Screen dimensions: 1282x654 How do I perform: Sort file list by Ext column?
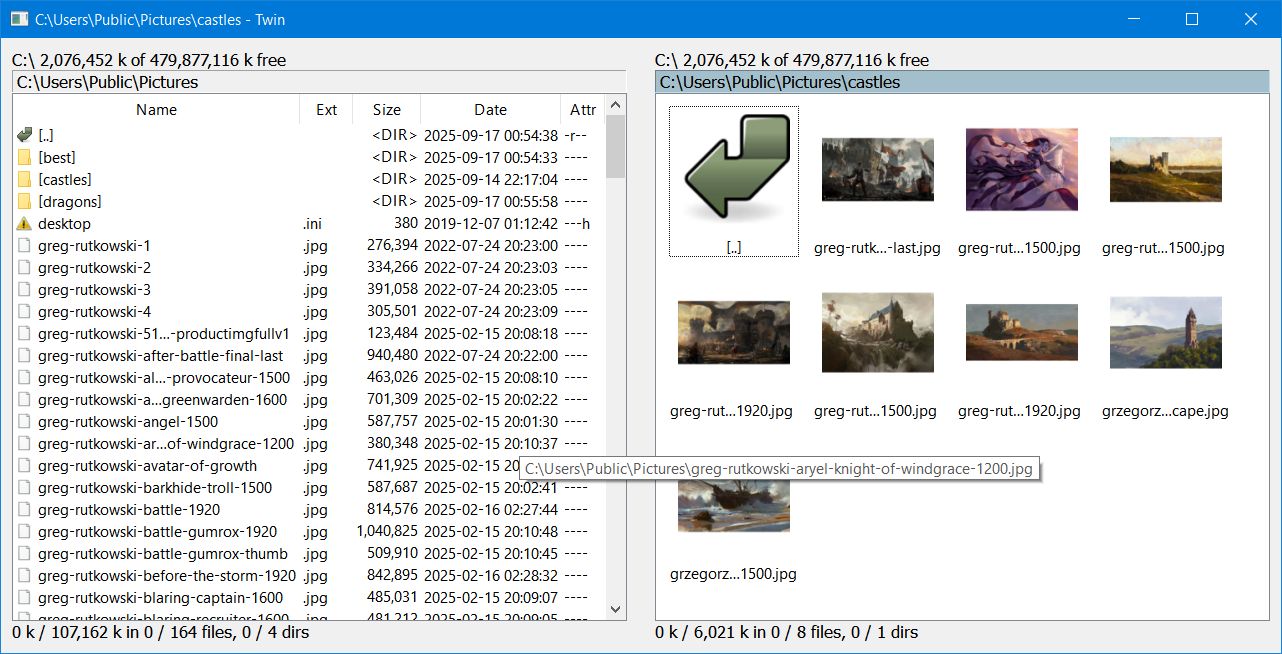coord(326,110)
